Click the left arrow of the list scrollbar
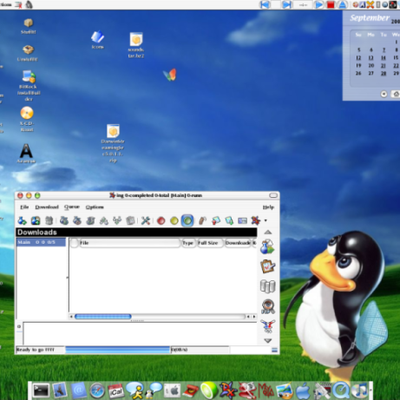Image resolution: width=400 pixels, height=400 pixels. [x=71, y=316]
